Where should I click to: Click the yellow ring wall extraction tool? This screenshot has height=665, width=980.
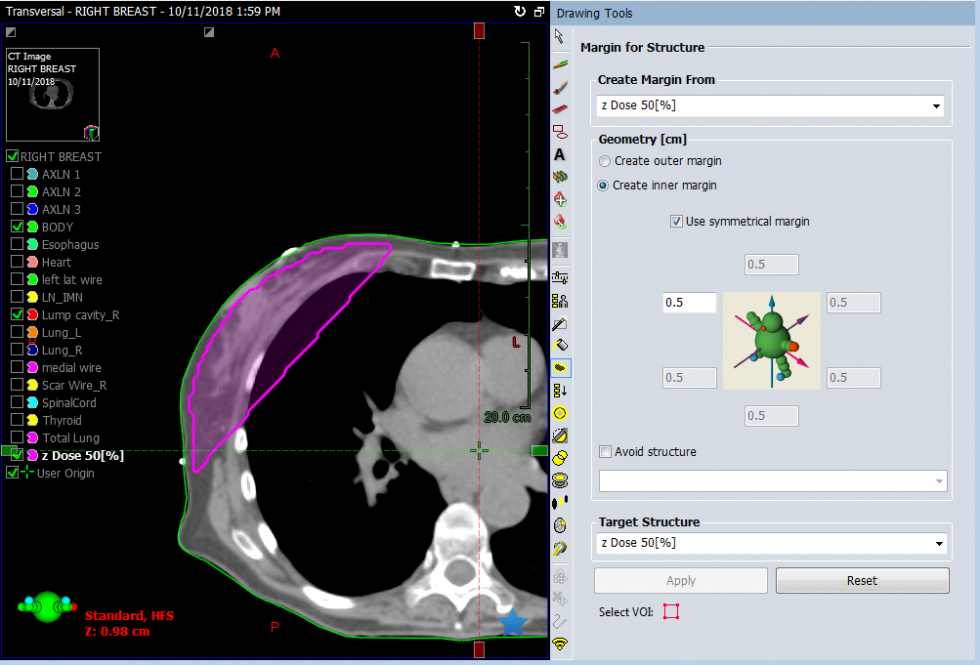pos(560,413)
